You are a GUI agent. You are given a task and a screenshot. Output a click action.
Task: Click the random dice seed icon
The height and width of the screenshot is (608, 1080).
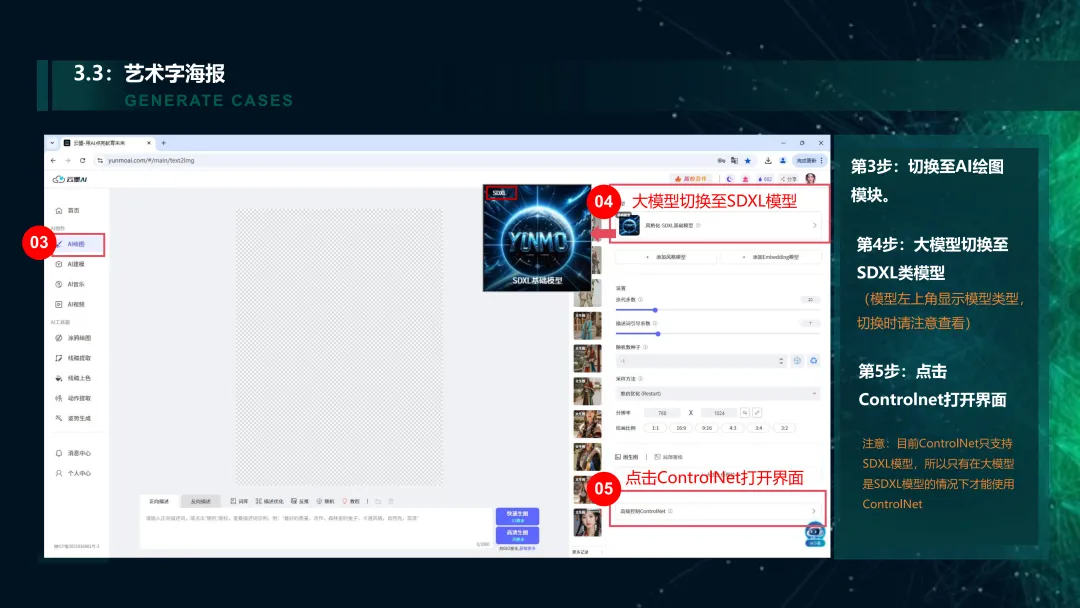(x=797, y=361)
